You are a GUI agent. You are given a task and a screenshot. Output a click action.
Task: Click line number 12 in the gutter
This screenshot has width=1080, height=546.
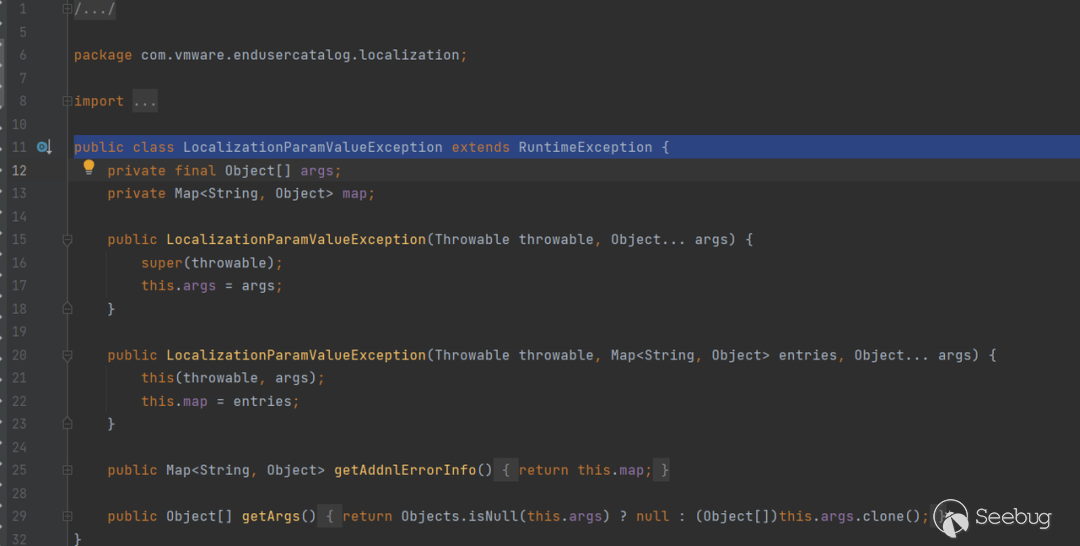[19, 171]
